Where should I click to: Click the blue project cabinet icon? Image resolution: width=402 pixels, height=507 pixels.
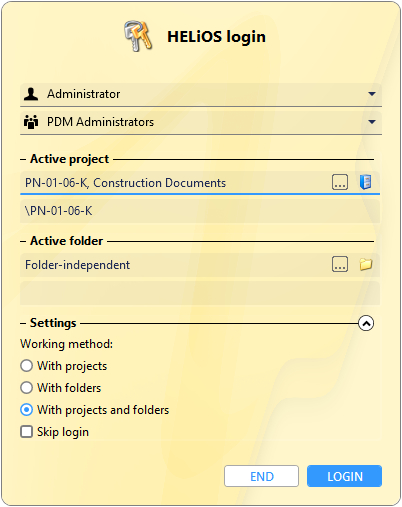pos(365,182)
